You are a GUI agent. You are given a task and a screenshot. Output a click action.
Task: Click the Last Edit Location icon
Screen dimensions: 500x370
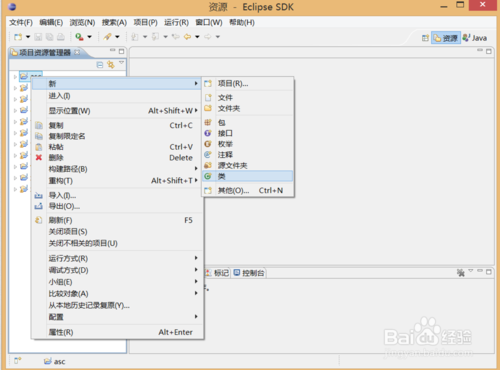click(176, 37)
